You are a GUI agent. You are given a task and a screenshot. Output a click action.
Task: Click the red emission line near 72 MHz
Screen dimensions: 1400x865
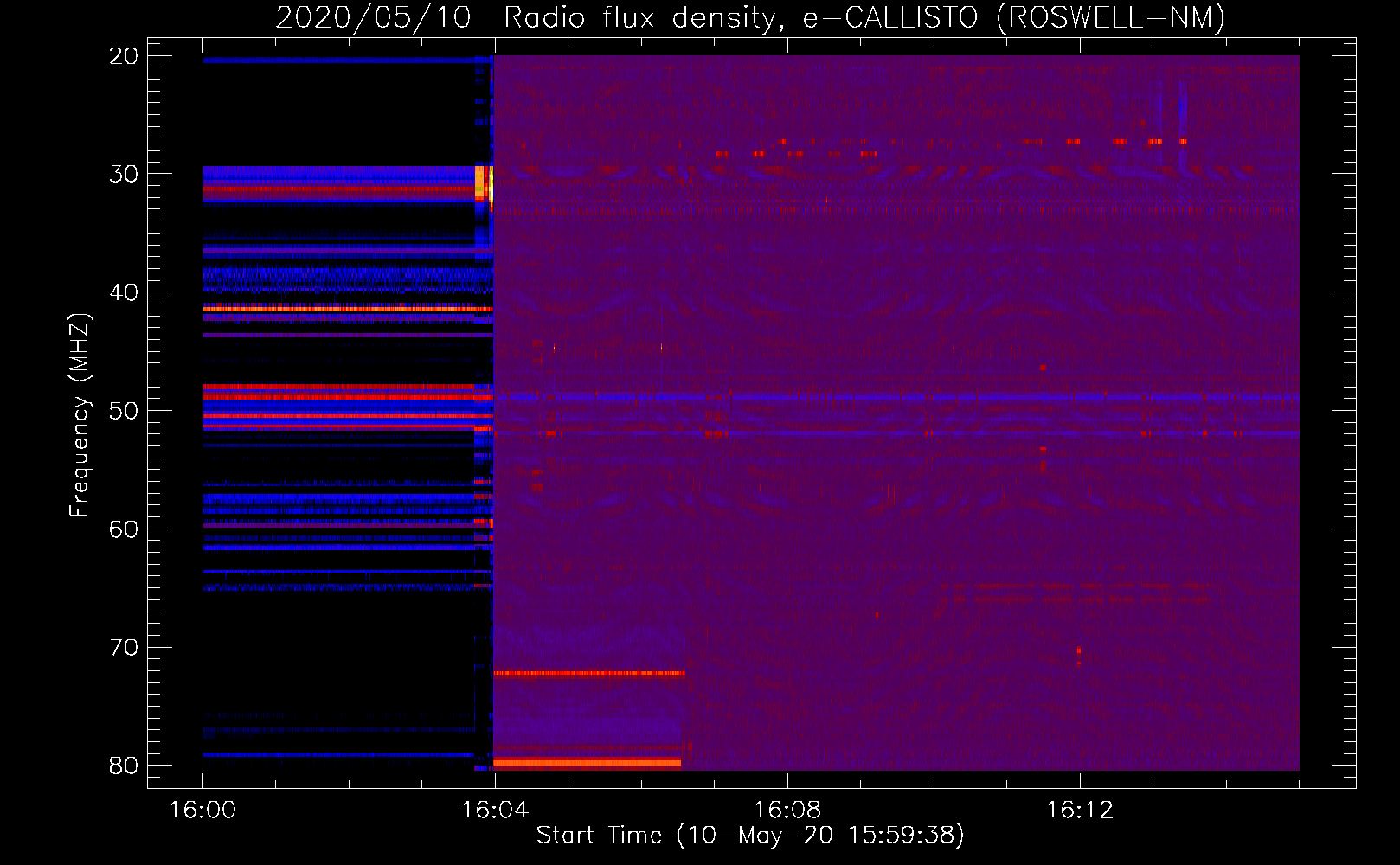[x=588, y=673]
